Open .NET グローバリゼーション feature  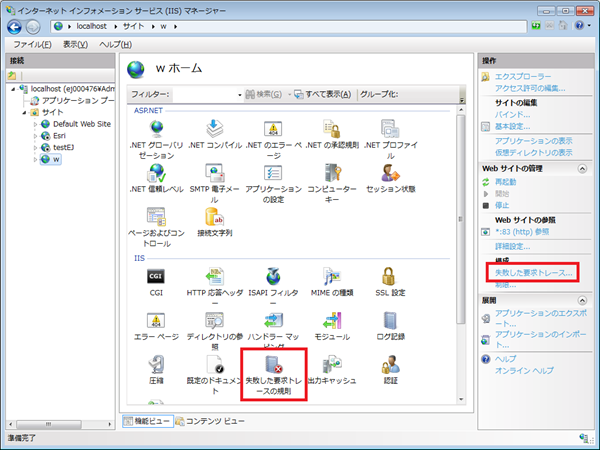click(157, 139)
